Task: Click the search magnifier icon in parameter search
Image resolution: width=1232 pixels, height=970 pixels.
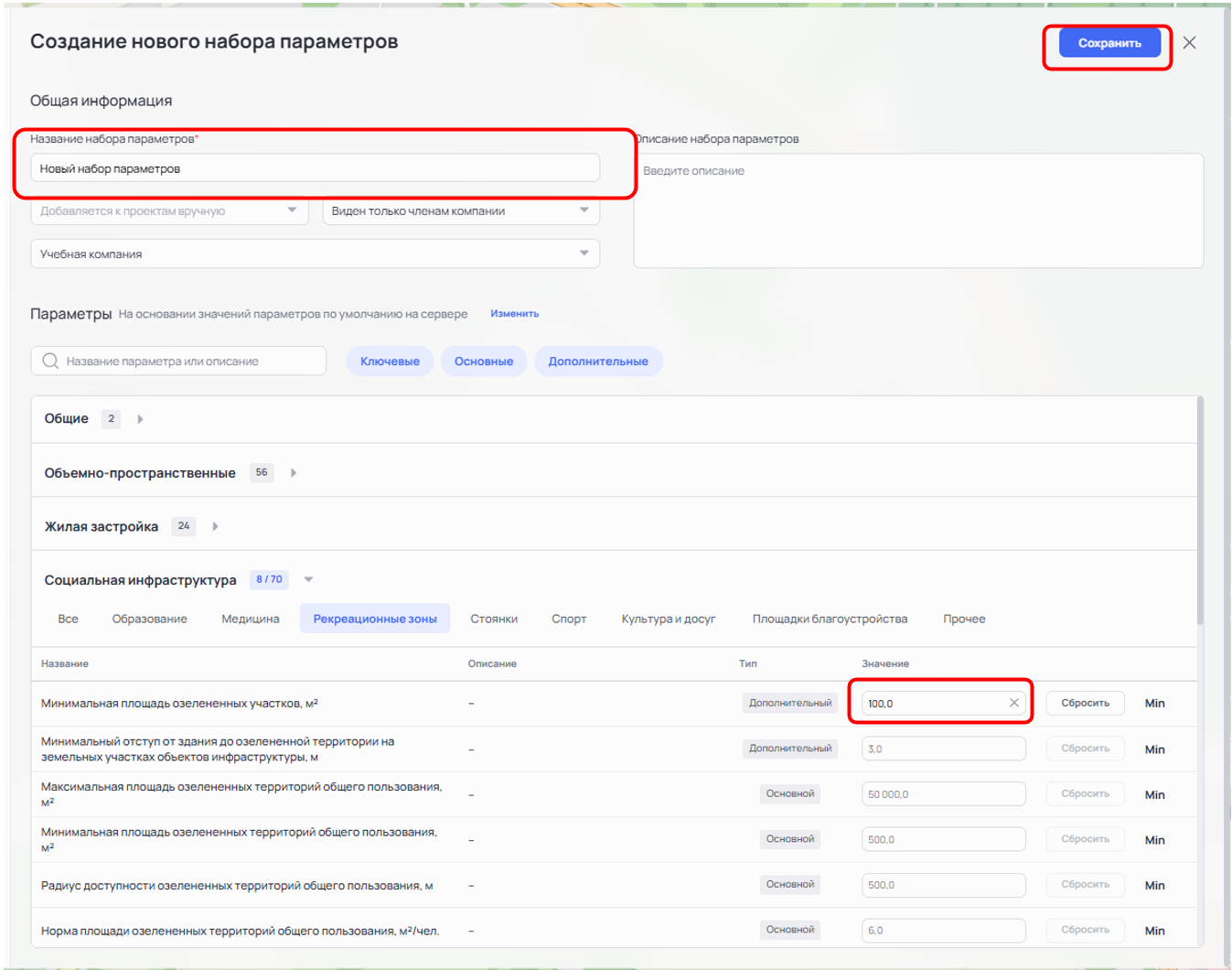Action: tap(50, 361)
